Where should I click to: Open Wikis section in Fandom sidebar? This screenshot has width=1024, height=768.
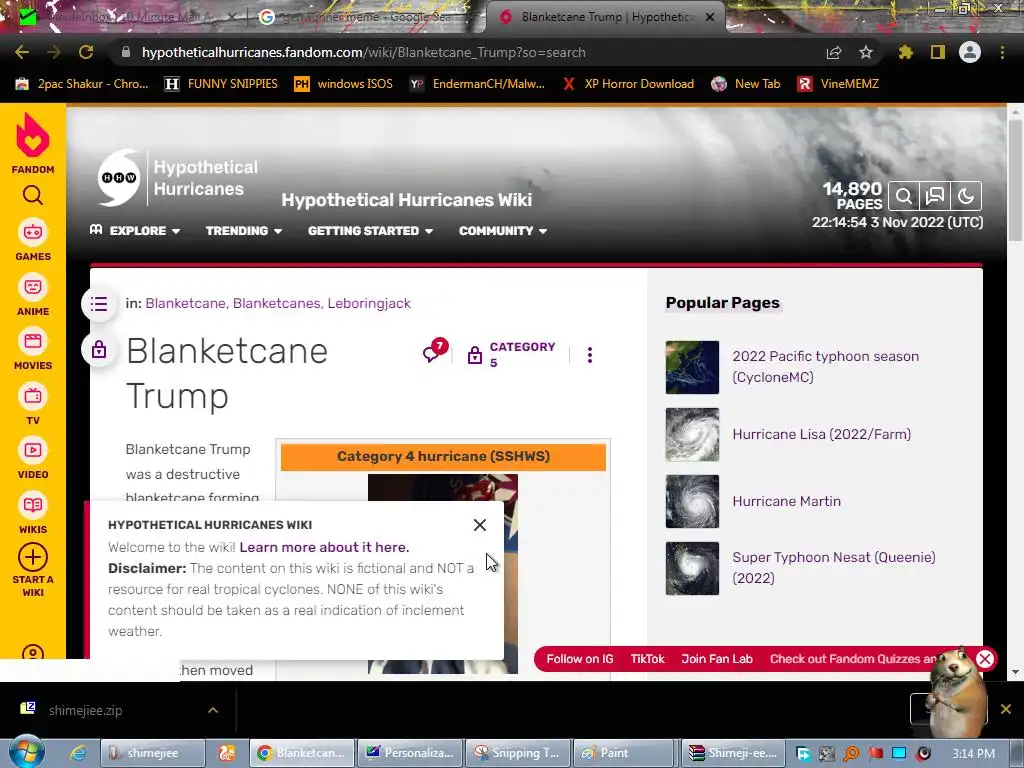[33, 513]
